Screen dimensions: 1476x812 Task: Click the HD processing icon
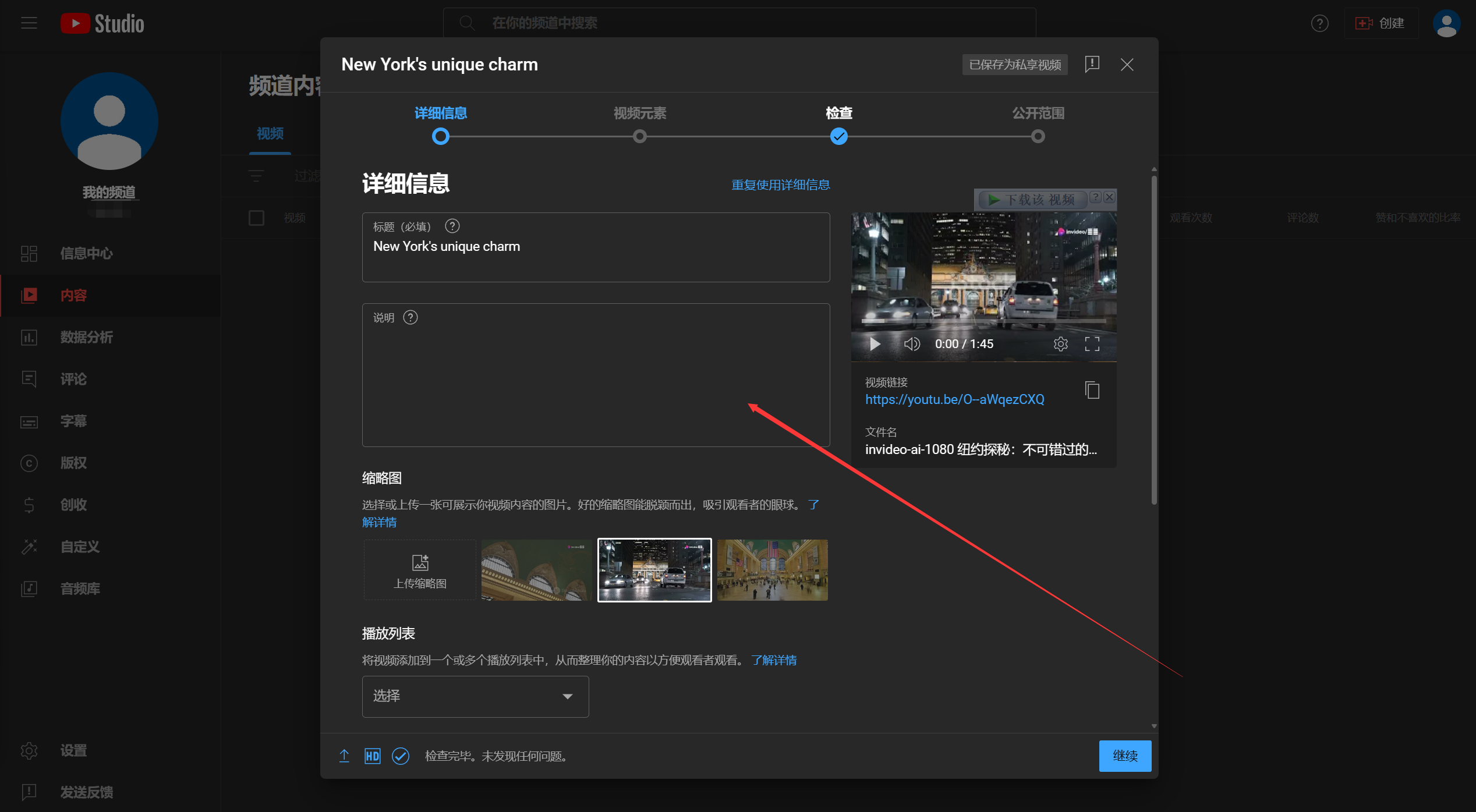point(373,756)
